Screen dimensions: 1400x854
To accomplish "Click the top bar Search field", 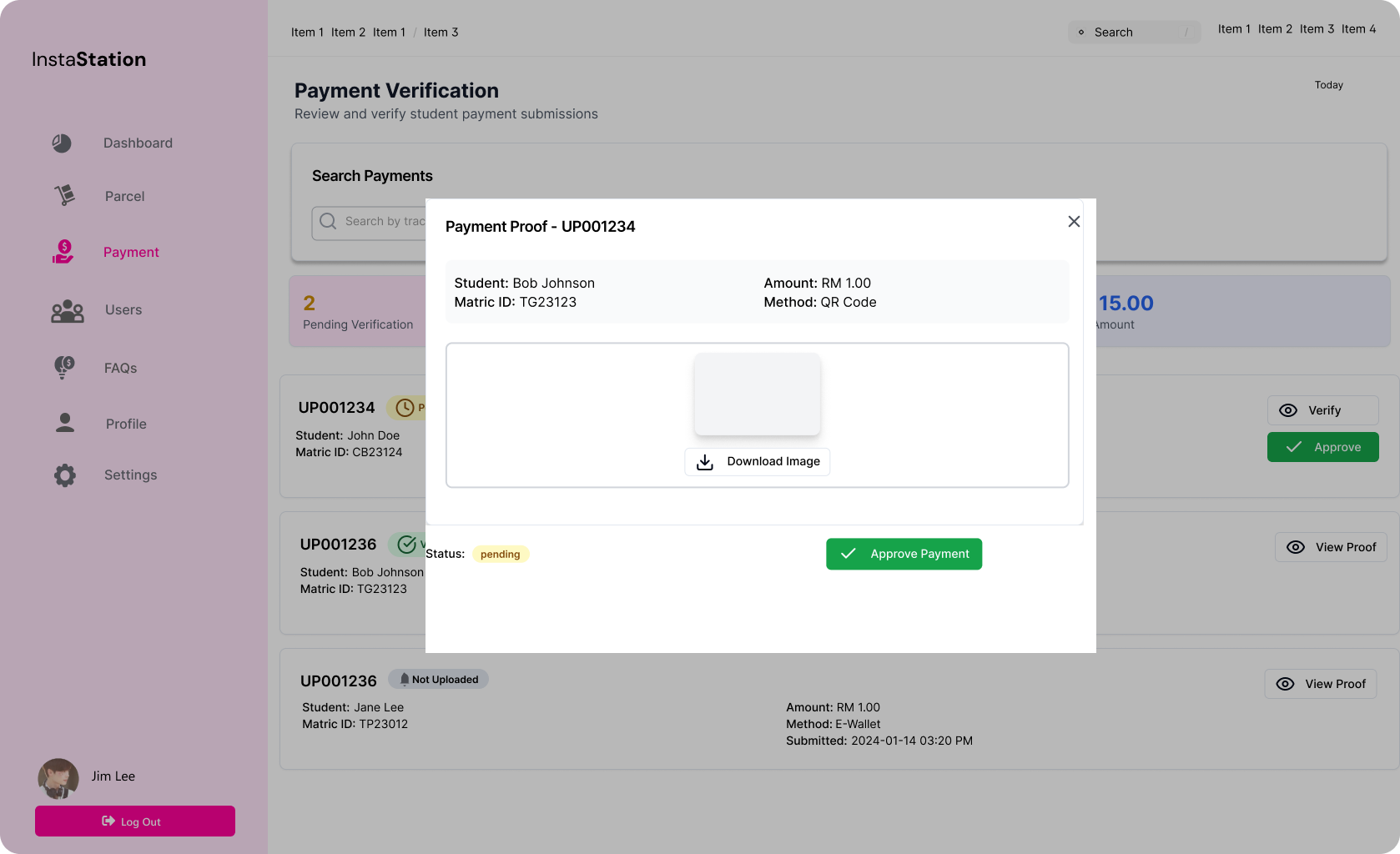I will (x=1134, y=33).
